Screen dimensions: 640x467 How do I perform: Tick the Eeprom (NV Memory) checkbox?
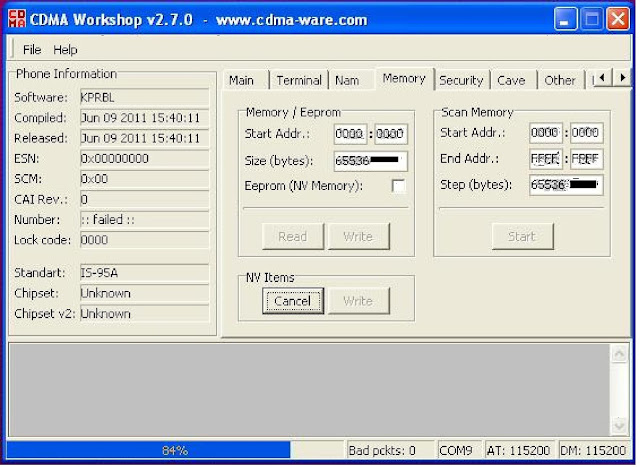point(398,186)
